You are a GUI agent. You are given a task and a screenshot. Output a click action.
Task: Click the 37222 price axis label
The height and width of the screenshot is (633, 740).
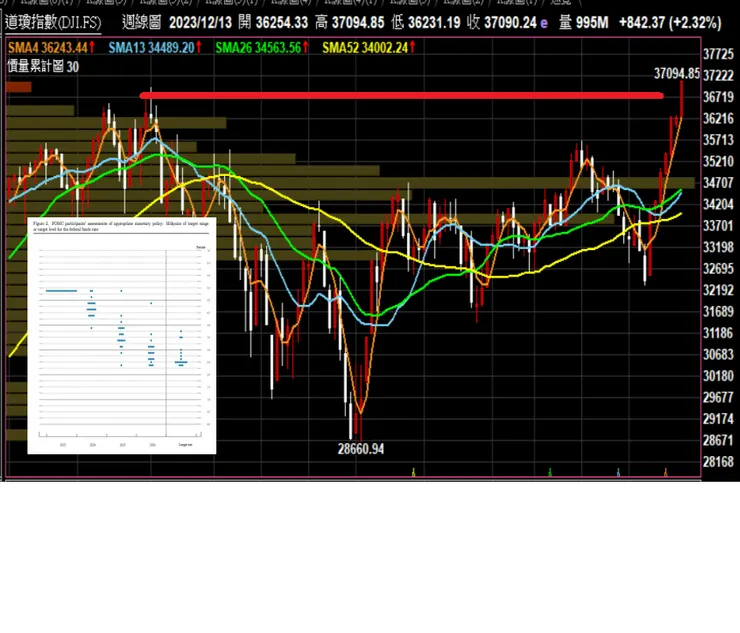click(718, 76)
